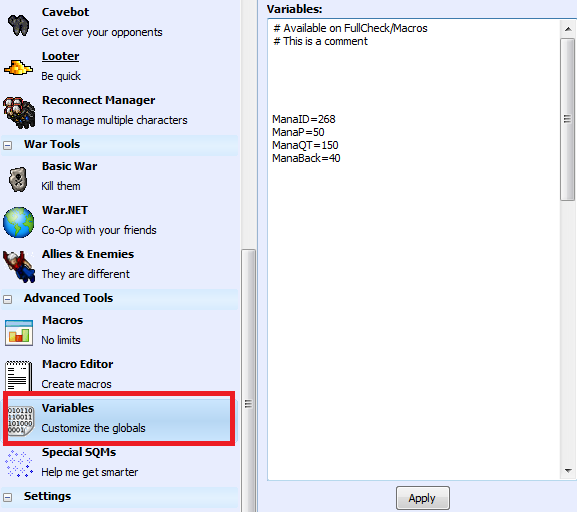Image resolution: width=577 pixels, height=512 pixels.
Task: Click the 'ManaQT=150' line
Action: pos(305,145)
